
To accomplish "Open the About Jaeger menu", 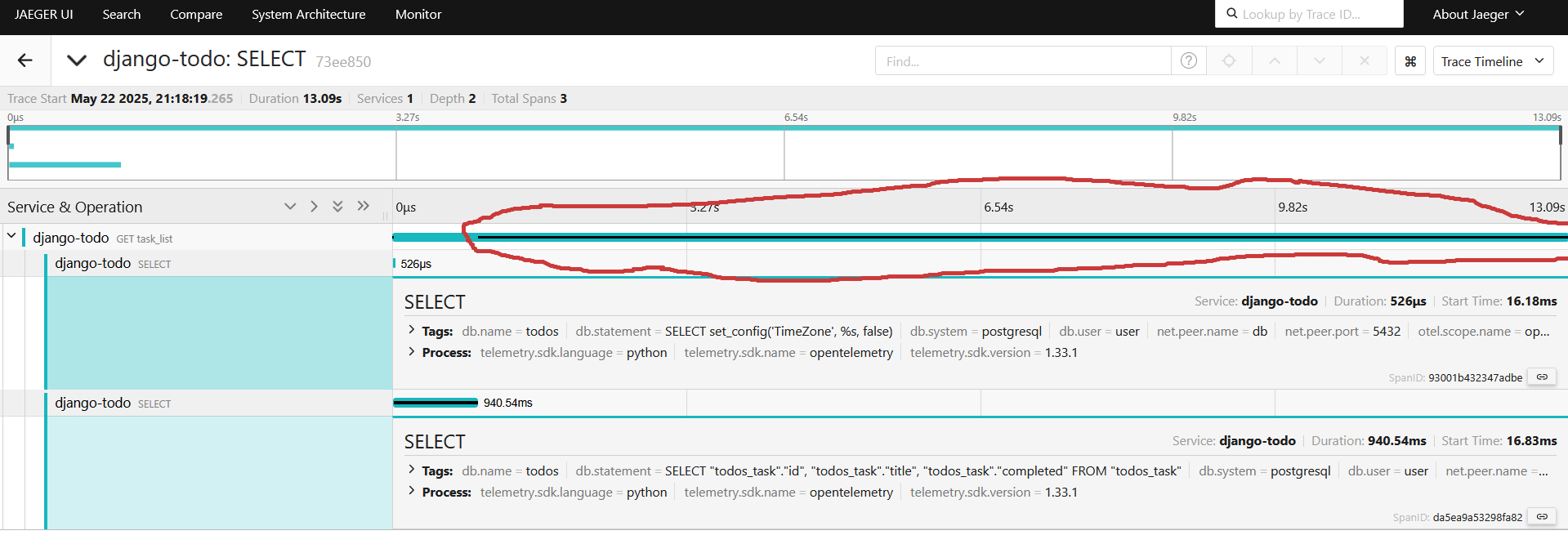I will coord(1478,14).
